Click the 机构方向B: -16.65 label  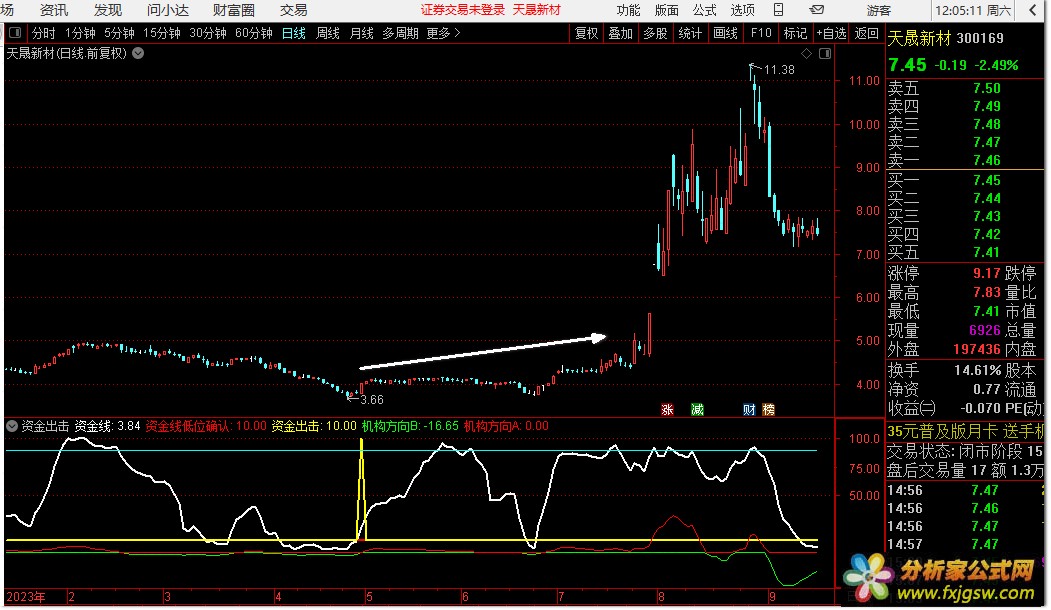point(410,426)
